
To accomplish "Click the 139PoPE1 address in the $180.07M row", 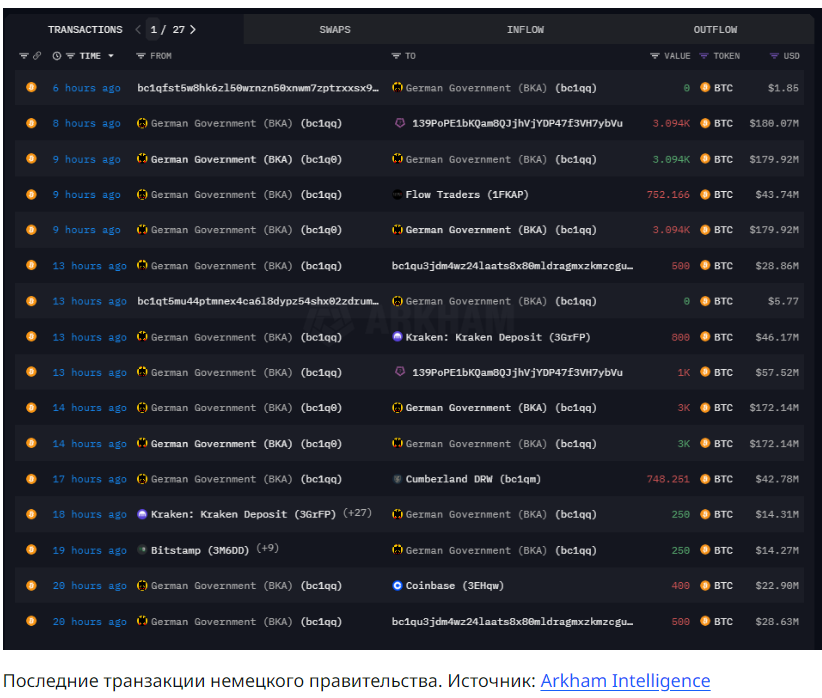I will coord(517,123).
